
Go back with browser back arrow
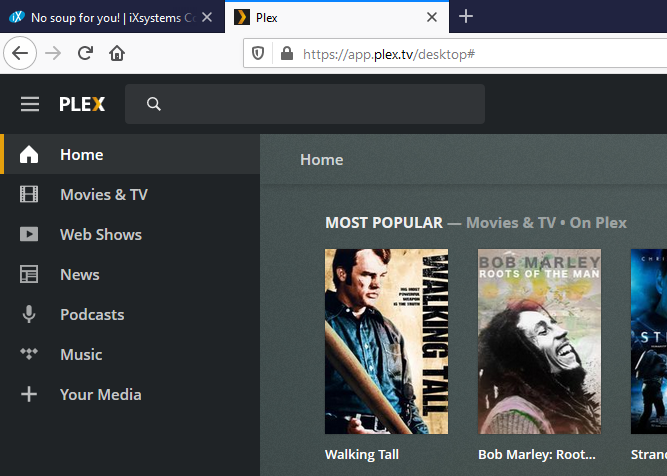[20, 53]
